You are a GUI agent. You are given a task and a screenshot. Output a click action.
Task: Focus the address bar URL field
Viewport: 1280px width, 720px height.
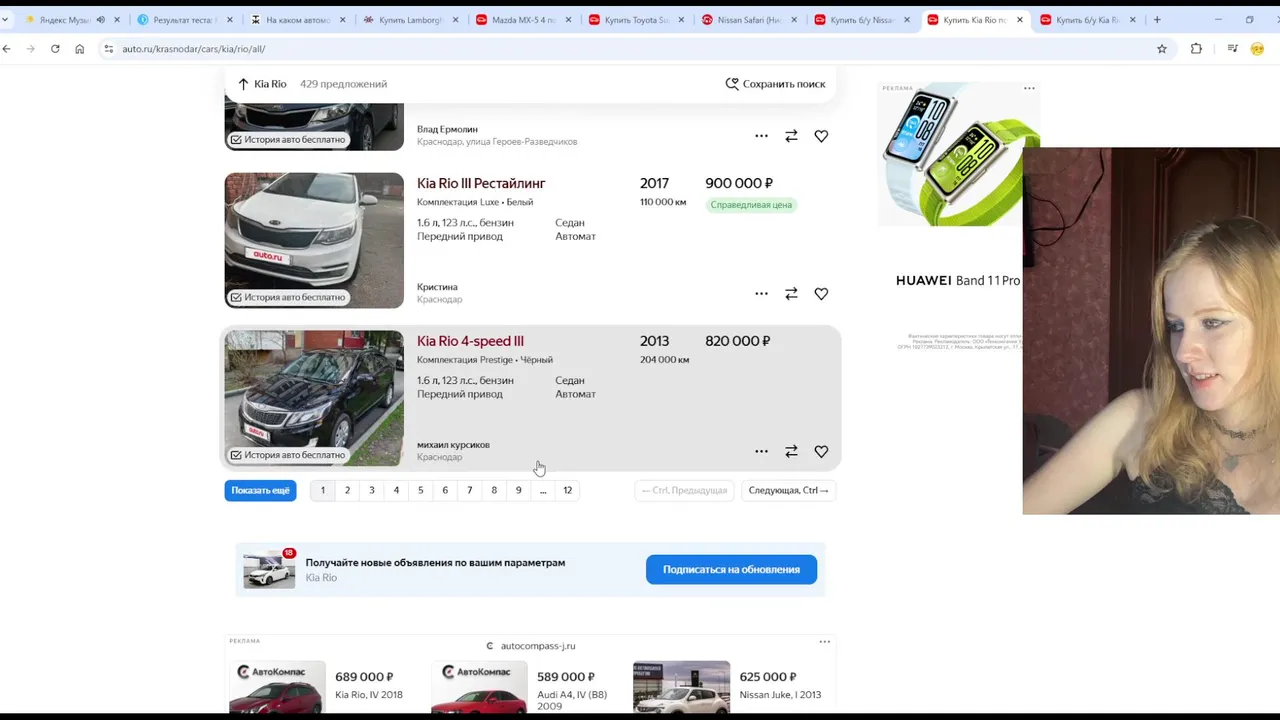point(630,49)
